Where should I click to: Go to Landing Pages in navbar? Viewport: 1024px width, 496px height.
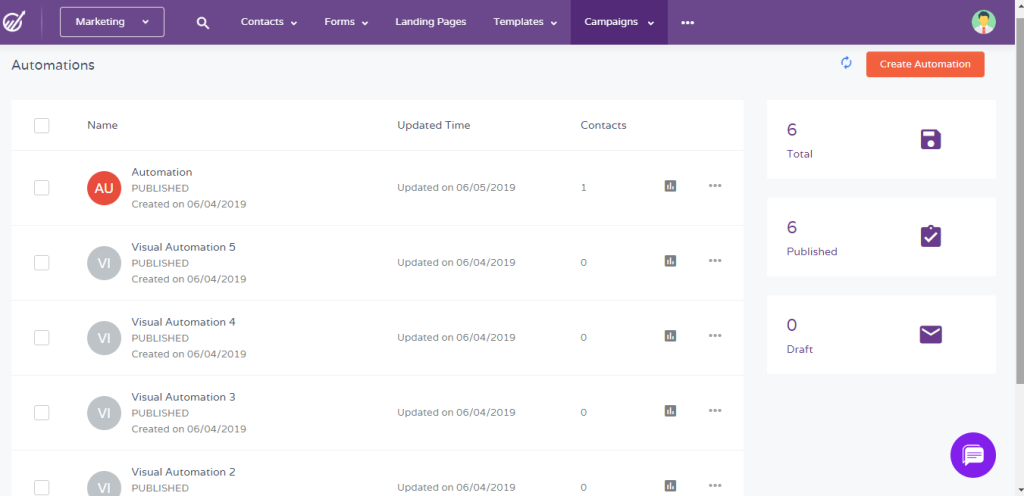(430, 22)
